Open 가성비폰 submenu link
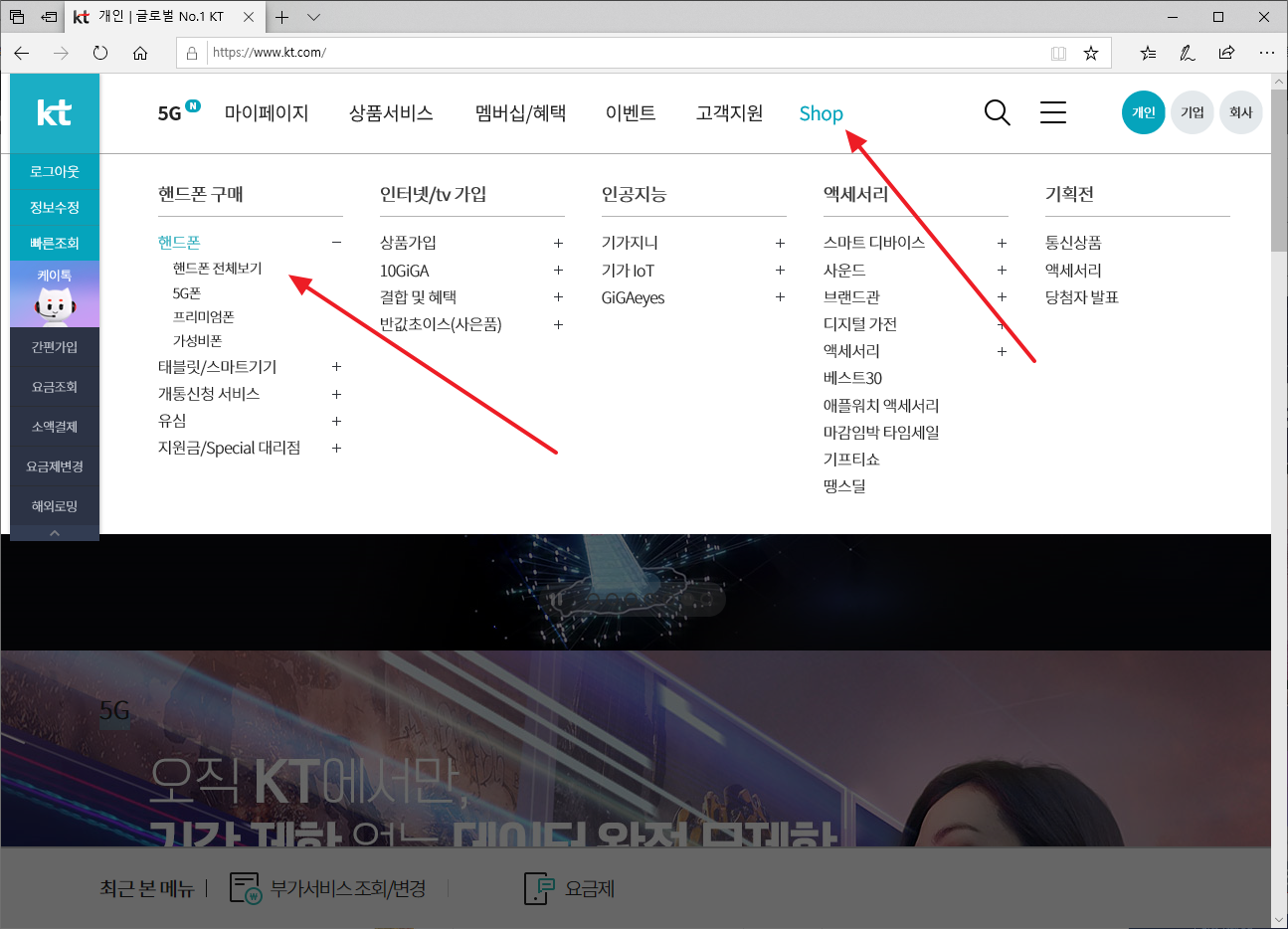This screenshot has width=1288, height=929. [198, 341]
